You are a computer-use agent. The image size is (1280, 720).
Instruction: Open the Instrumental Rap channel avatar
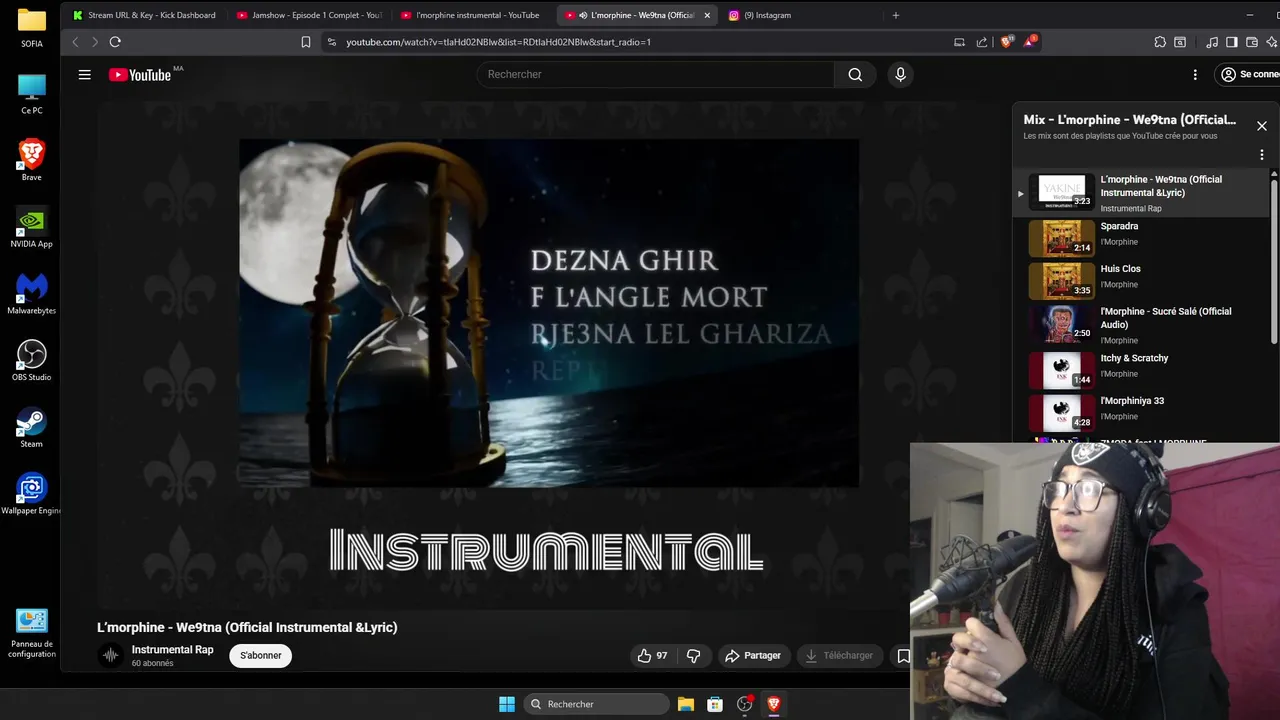pyautogui.click(x=110, y=655)
